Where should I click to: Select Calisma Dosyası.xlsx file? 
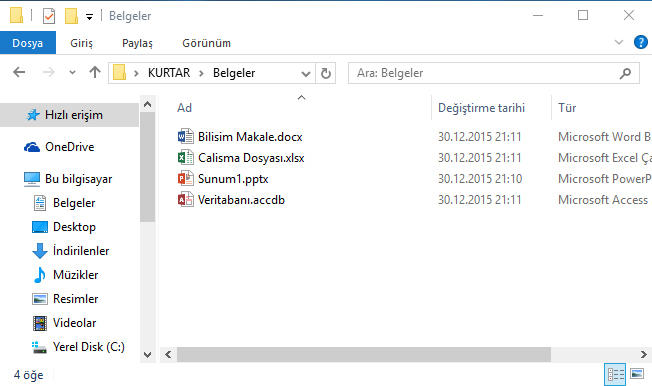coord(251,158)
